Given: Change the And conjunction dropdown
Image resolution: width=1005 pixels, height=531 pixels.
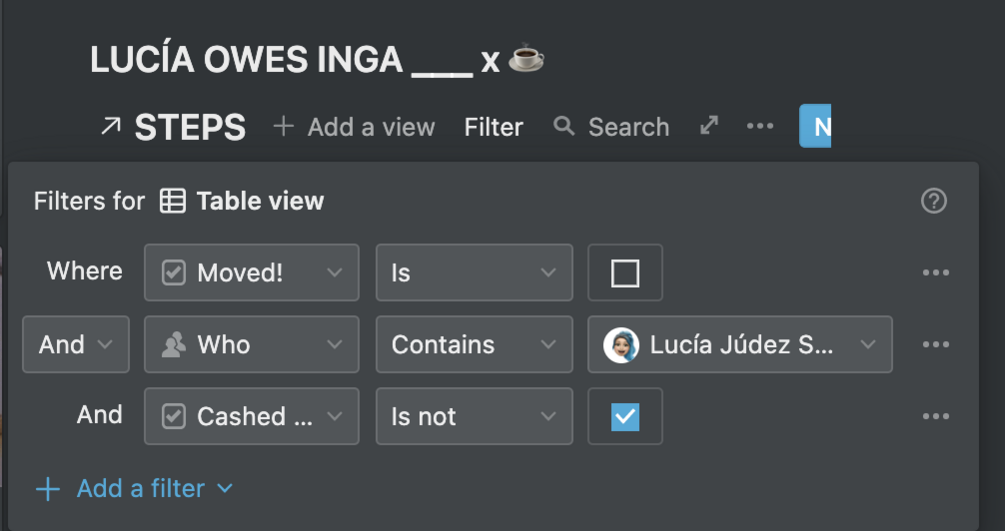Looking at the screenshot, I should click(x=75, y=345).
